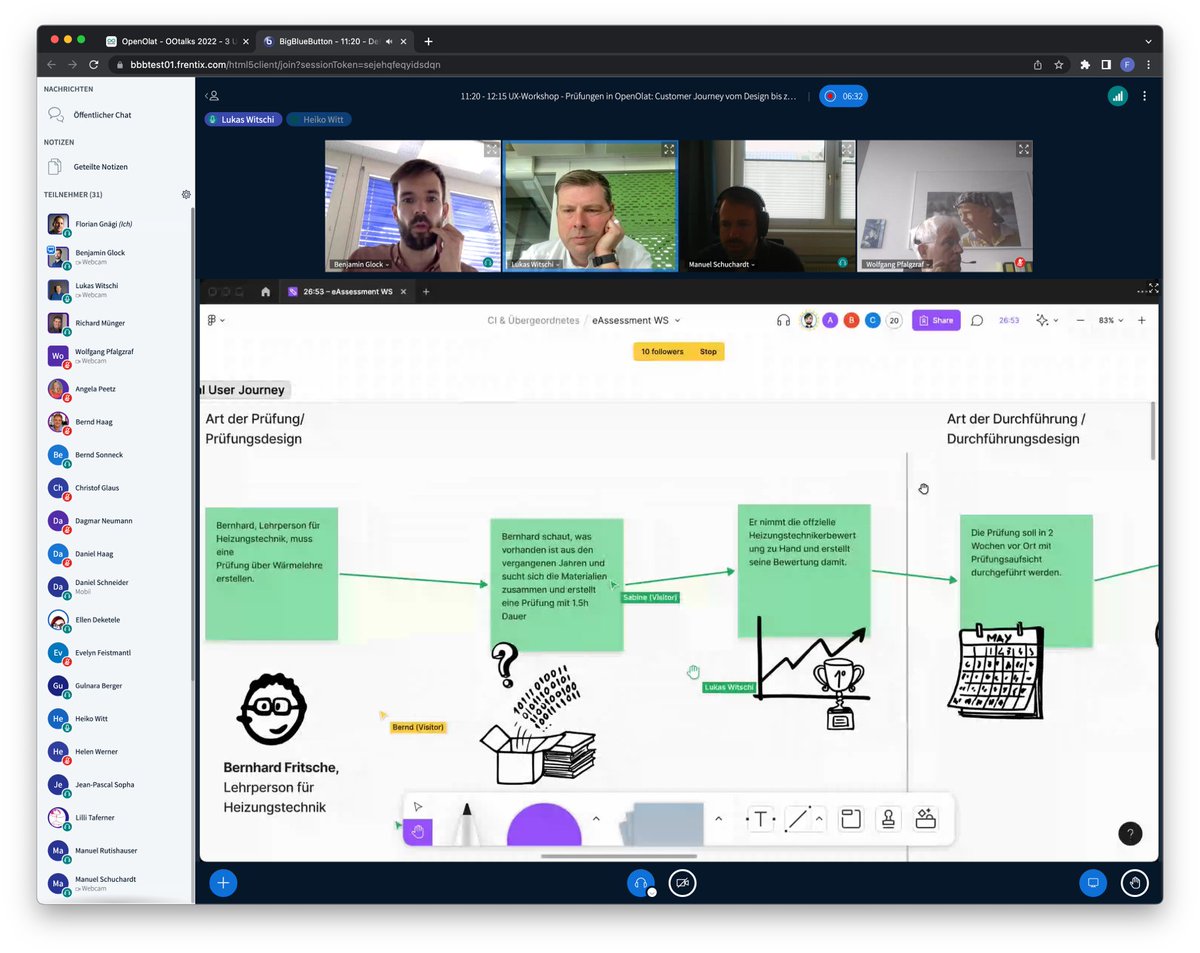Select the Text tool
Viewport: 1200px width, 953px height.
click(760, 819)
